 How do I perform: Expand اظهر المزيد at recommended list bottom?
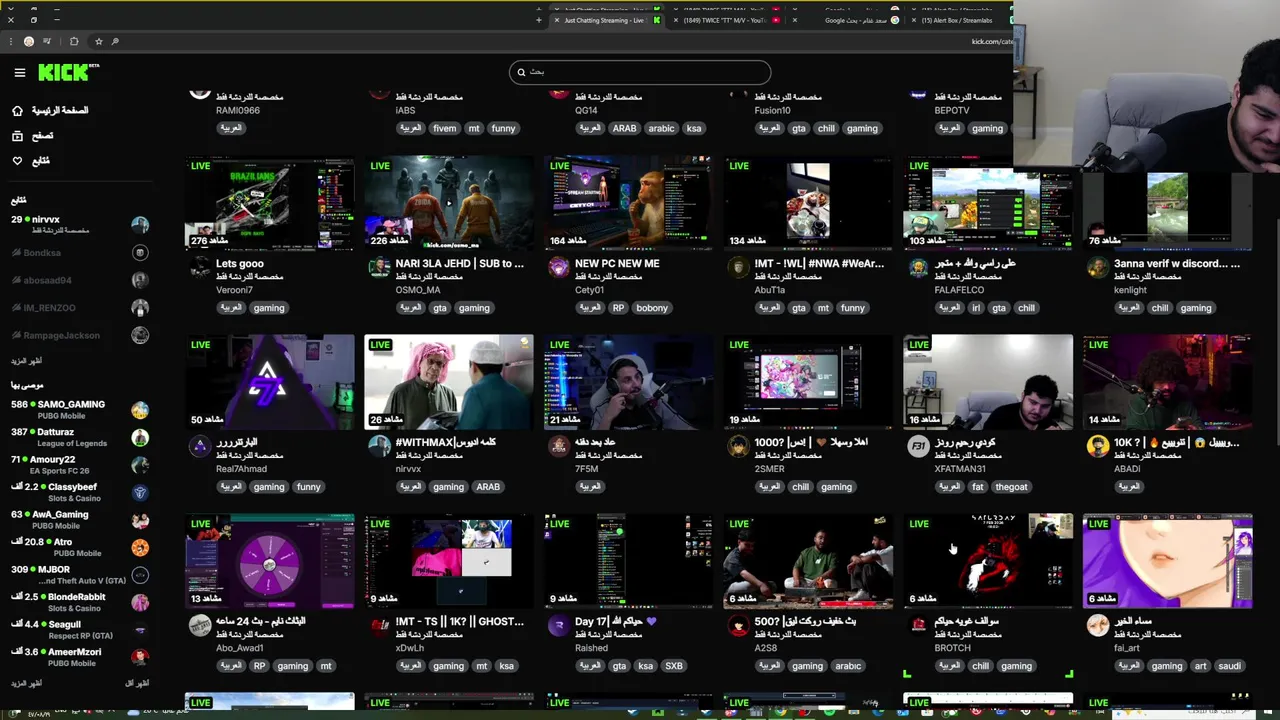click(26, 683)
